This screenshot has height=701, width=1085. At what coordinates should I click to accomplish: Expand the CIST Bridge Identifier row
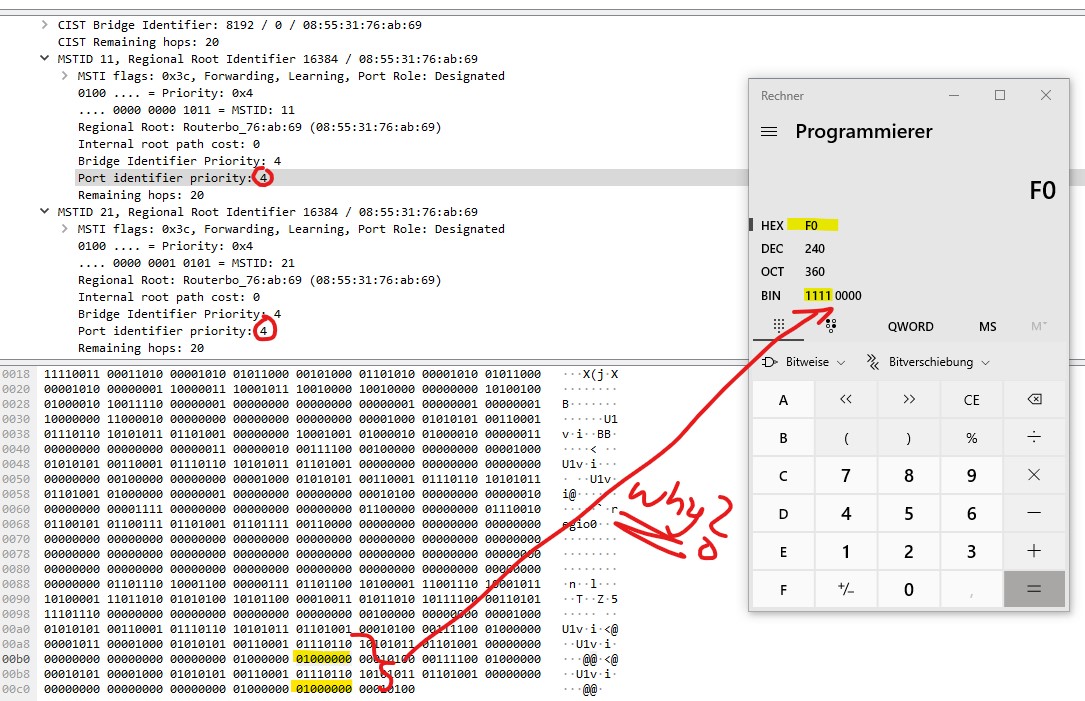tap(44, 25)
